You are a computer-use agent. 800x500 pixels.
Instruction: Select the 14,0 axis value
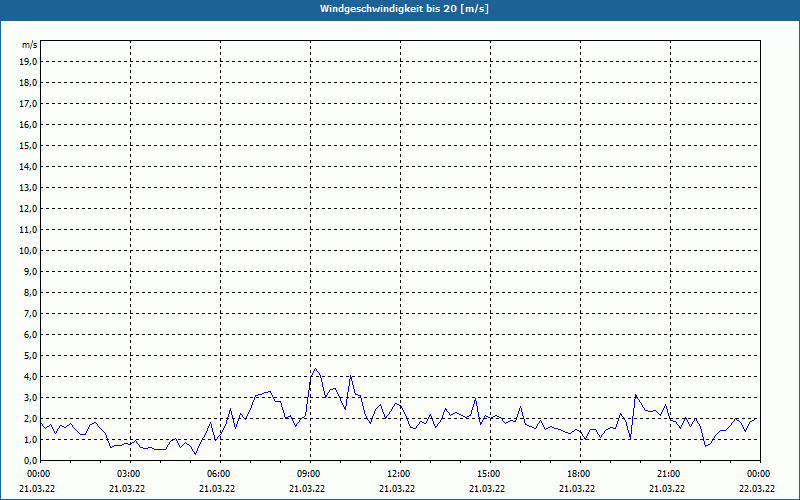tap(28, 166)
